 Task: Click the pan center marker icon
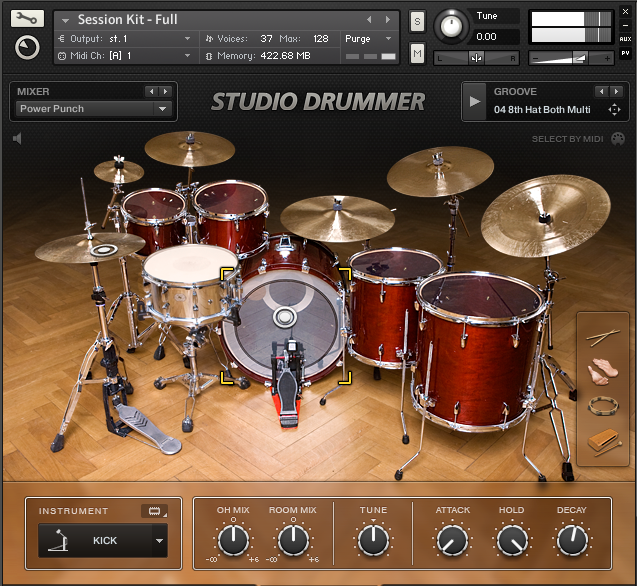point(476,58)
